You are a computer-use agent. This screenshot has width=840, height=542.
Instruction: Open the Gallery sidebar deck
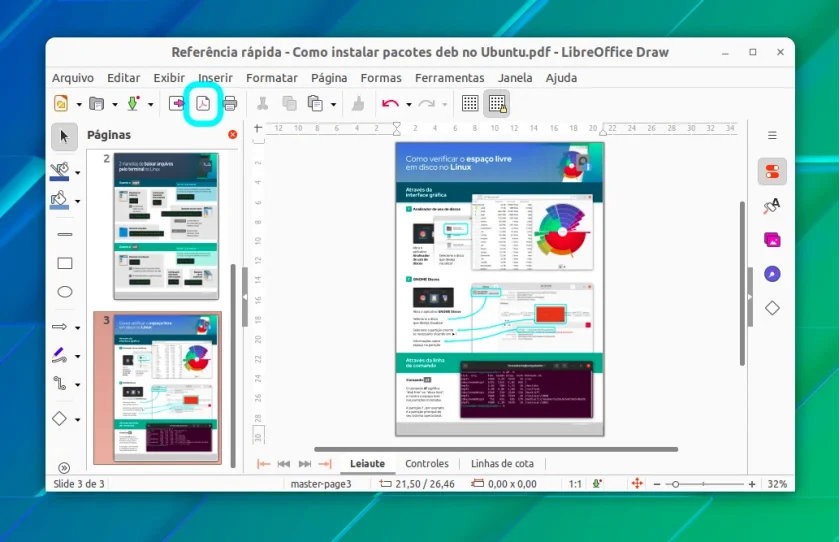[x=772, y=240]
